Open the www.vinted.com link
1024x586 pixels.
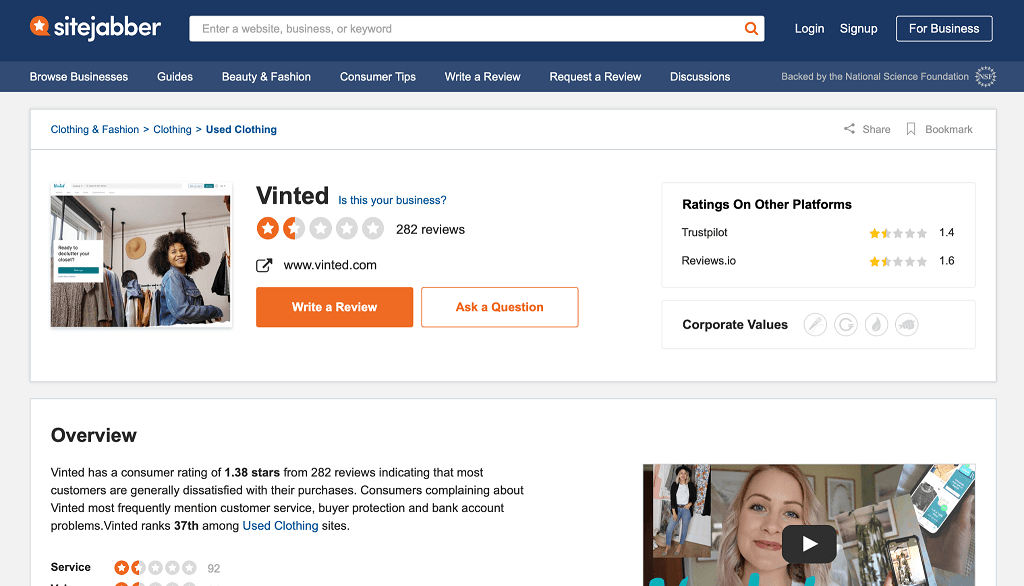tap(330, 265)
